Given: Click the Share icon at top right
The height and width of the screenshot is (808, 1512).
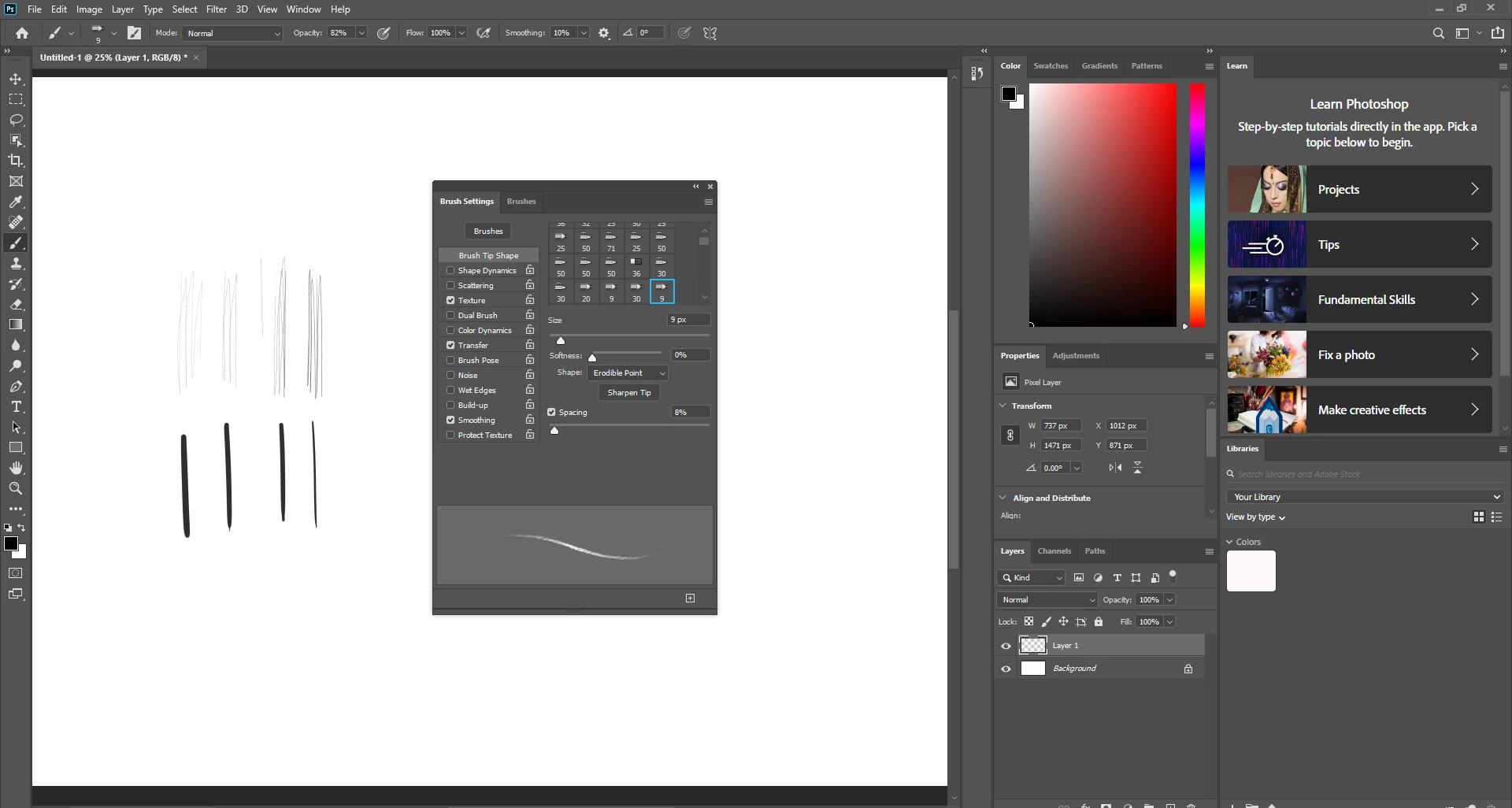Looking at the screenshot, I should click(1498, 33).
